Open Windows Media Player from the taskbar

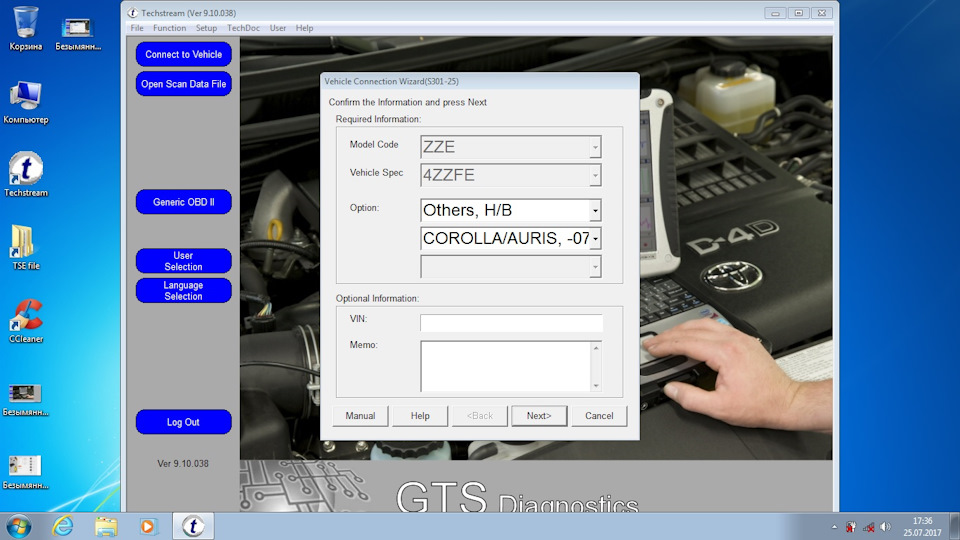pos(148,527)
